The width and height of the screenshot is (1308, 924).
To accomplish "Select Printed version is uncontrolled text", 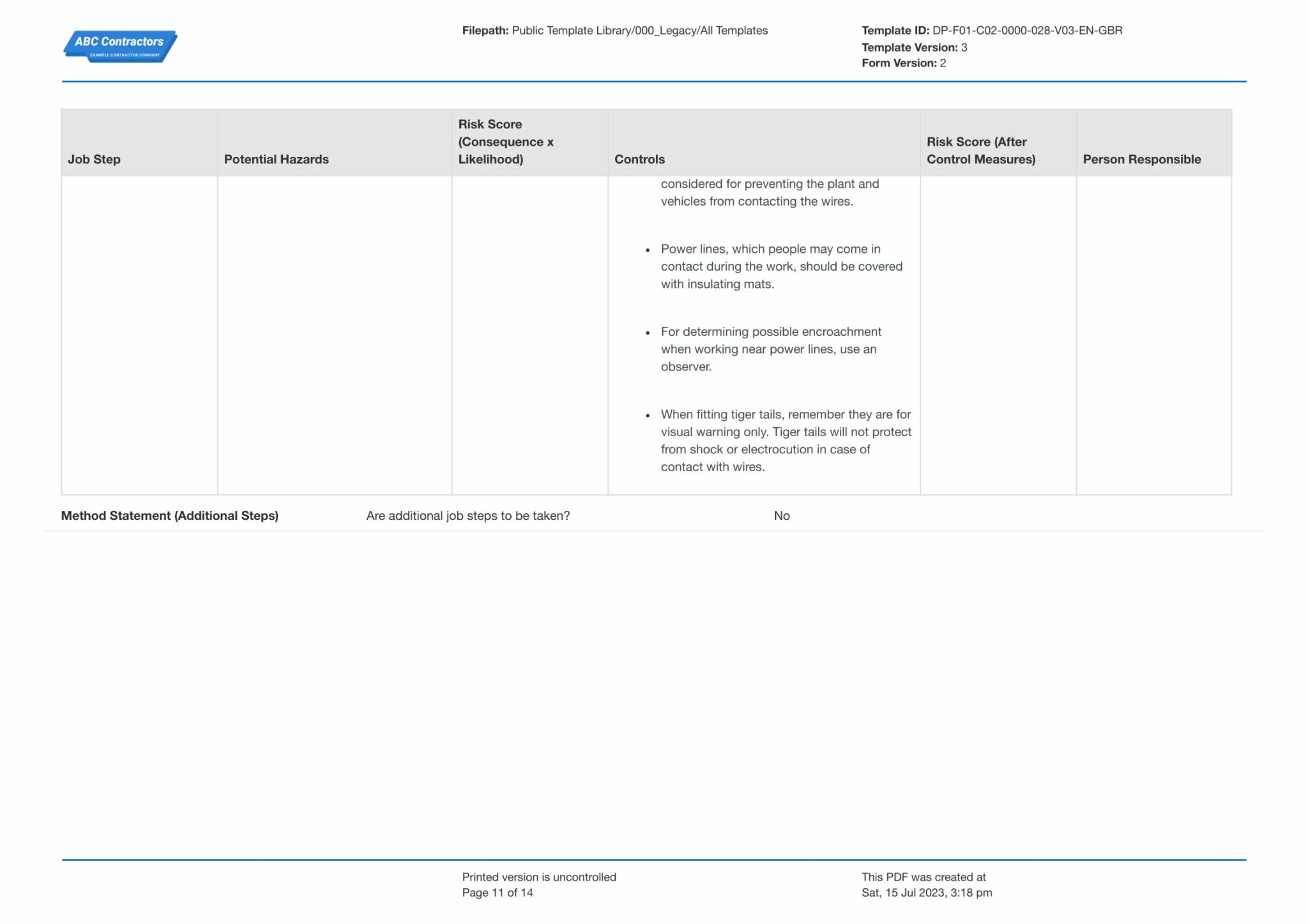I will 538,877.
